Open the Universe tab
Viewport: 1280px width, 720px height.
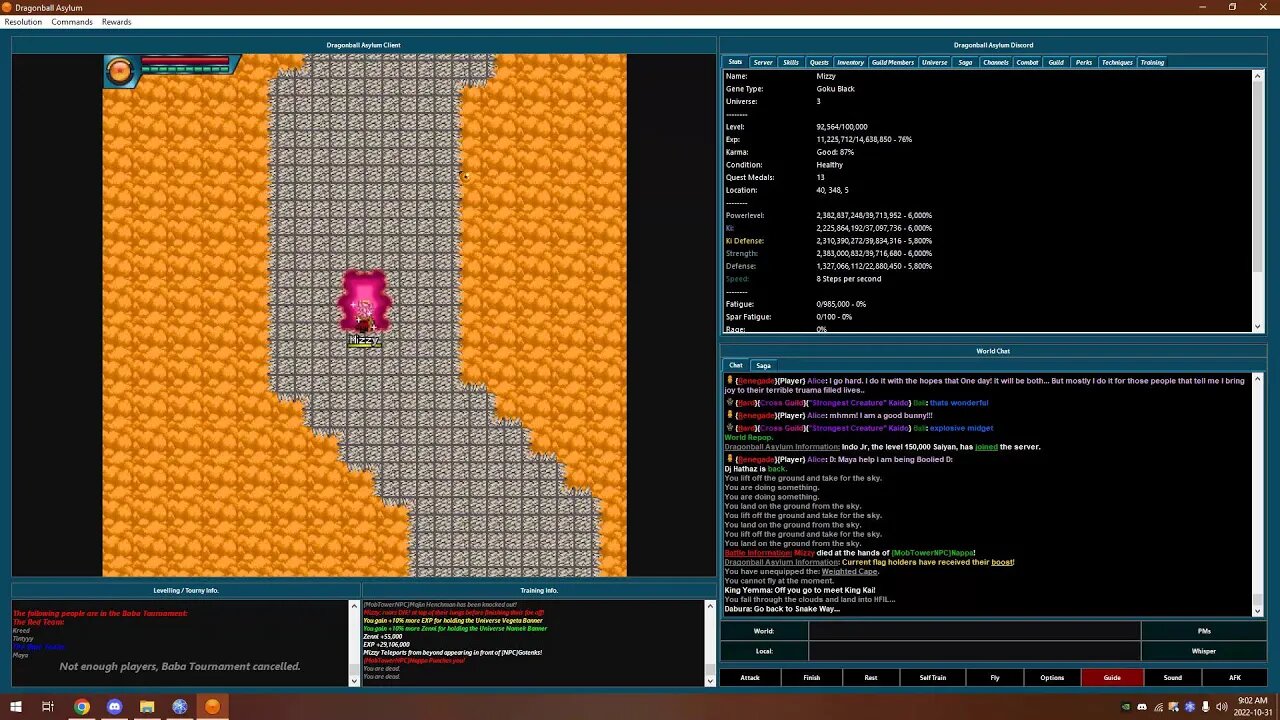pos(934,62)
